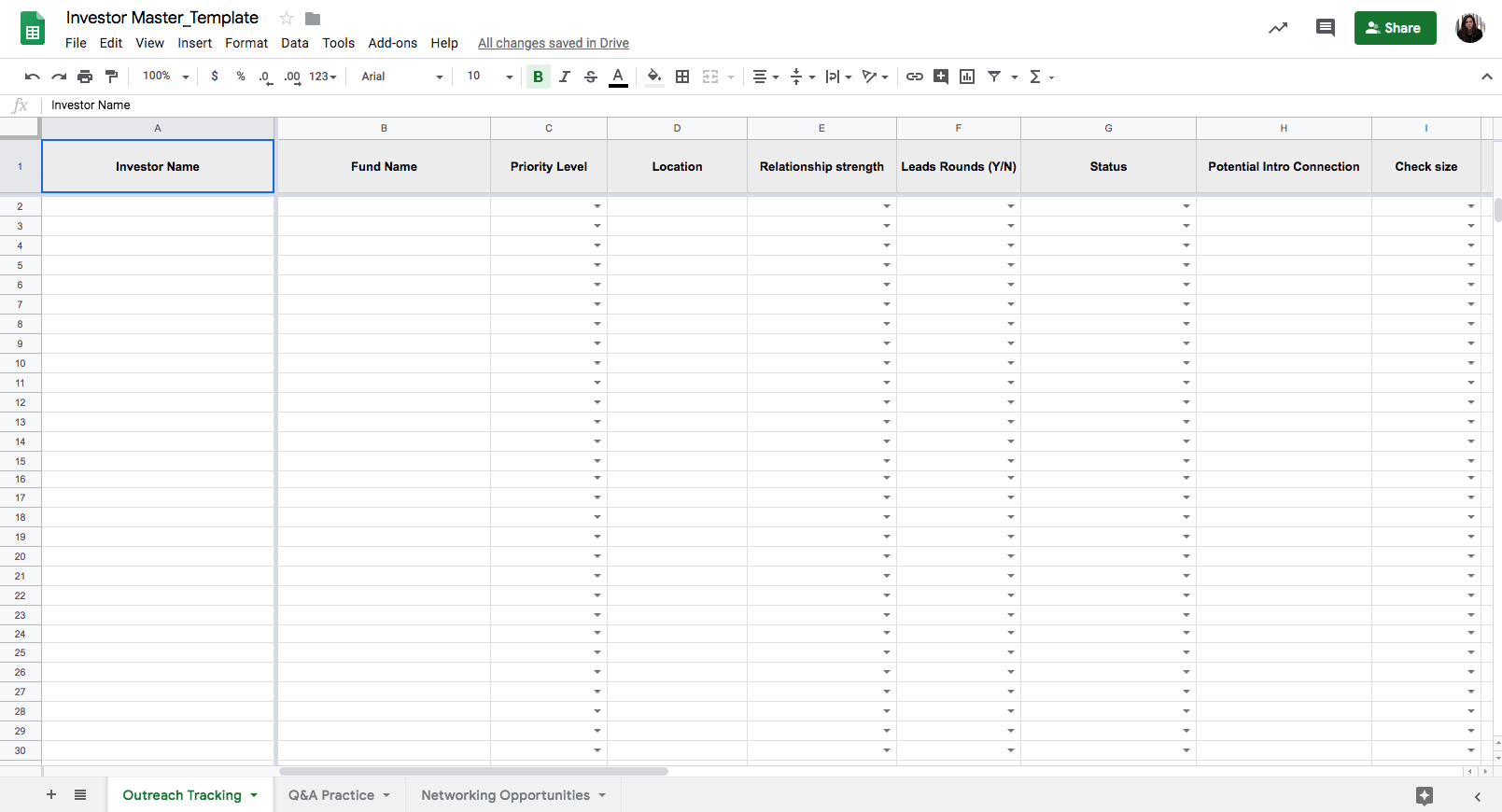Viewport: 1502px width, 812px height.
Task: Click the Move to folder icon
Action: [313, 19]
